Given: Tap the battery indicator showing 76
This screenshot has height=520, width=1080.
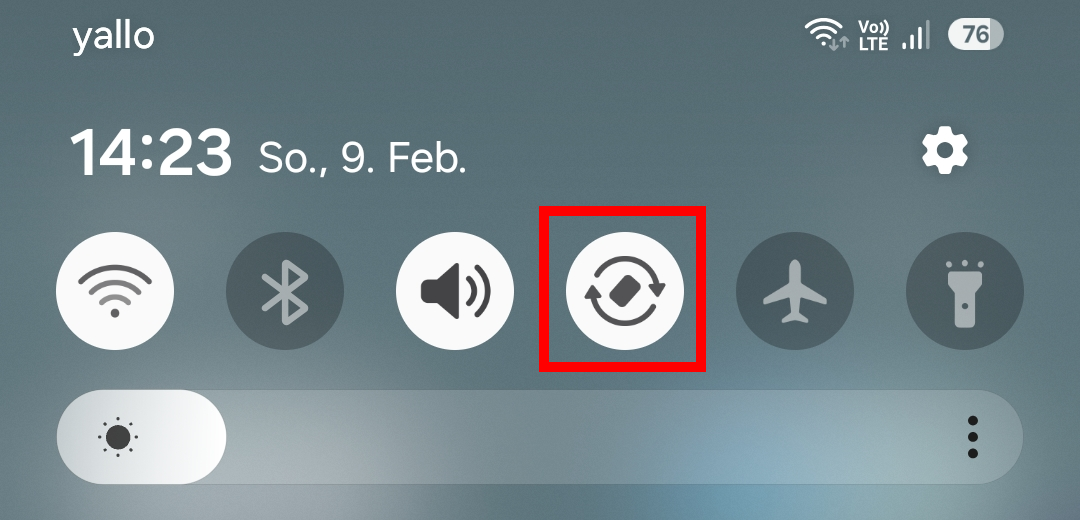Looking at the screenshot, I should coord(975,34).
